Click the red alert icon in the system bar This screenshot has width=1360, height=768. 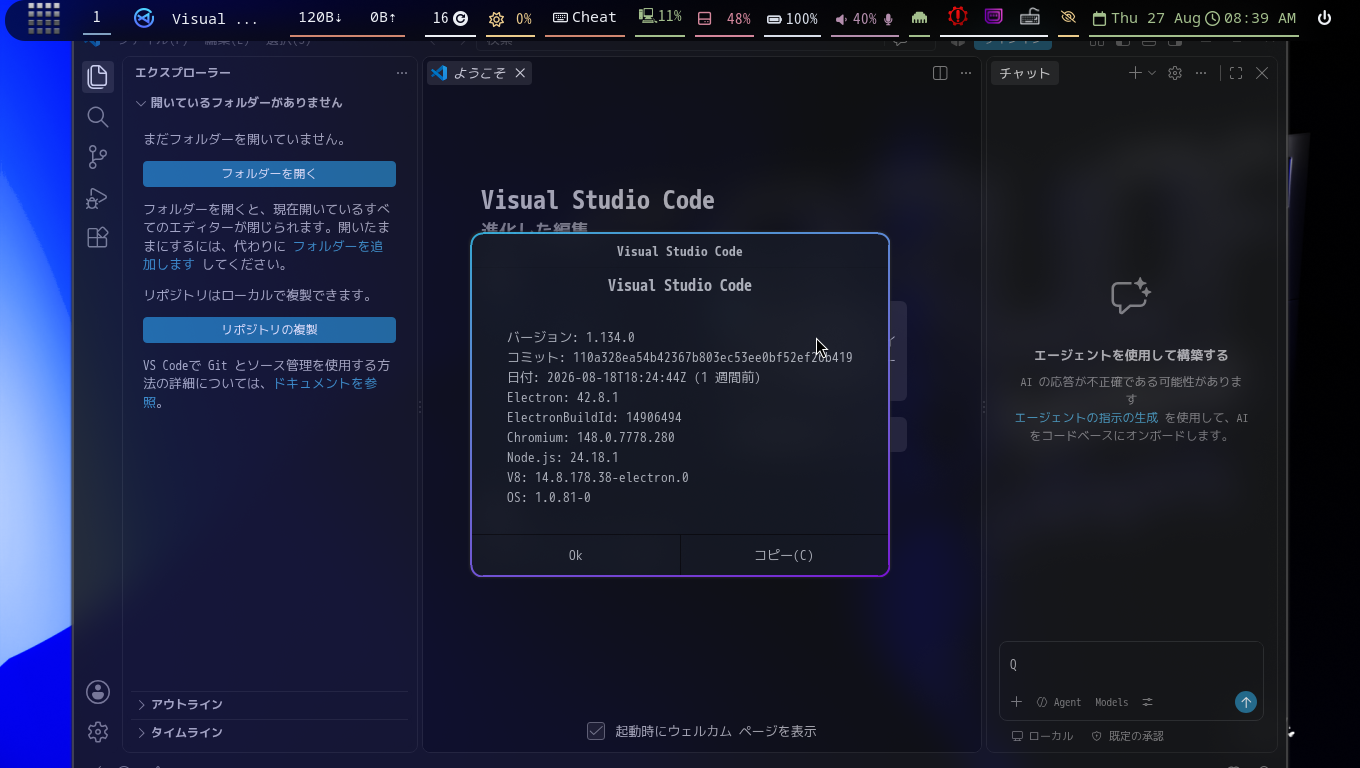(x=958, y=17)
